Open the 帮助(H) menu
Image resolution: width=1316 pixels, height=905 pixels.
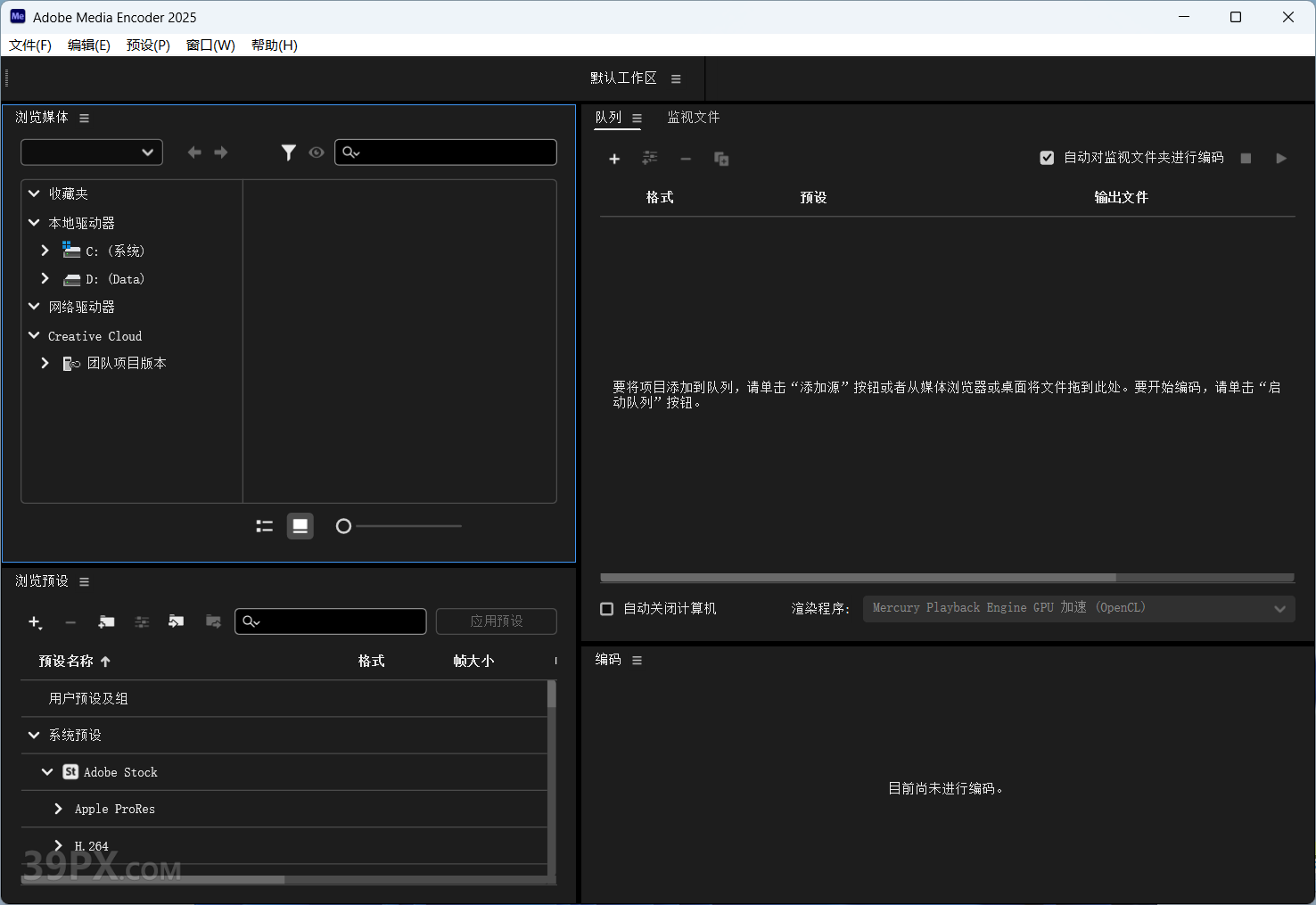click(275, 45)
